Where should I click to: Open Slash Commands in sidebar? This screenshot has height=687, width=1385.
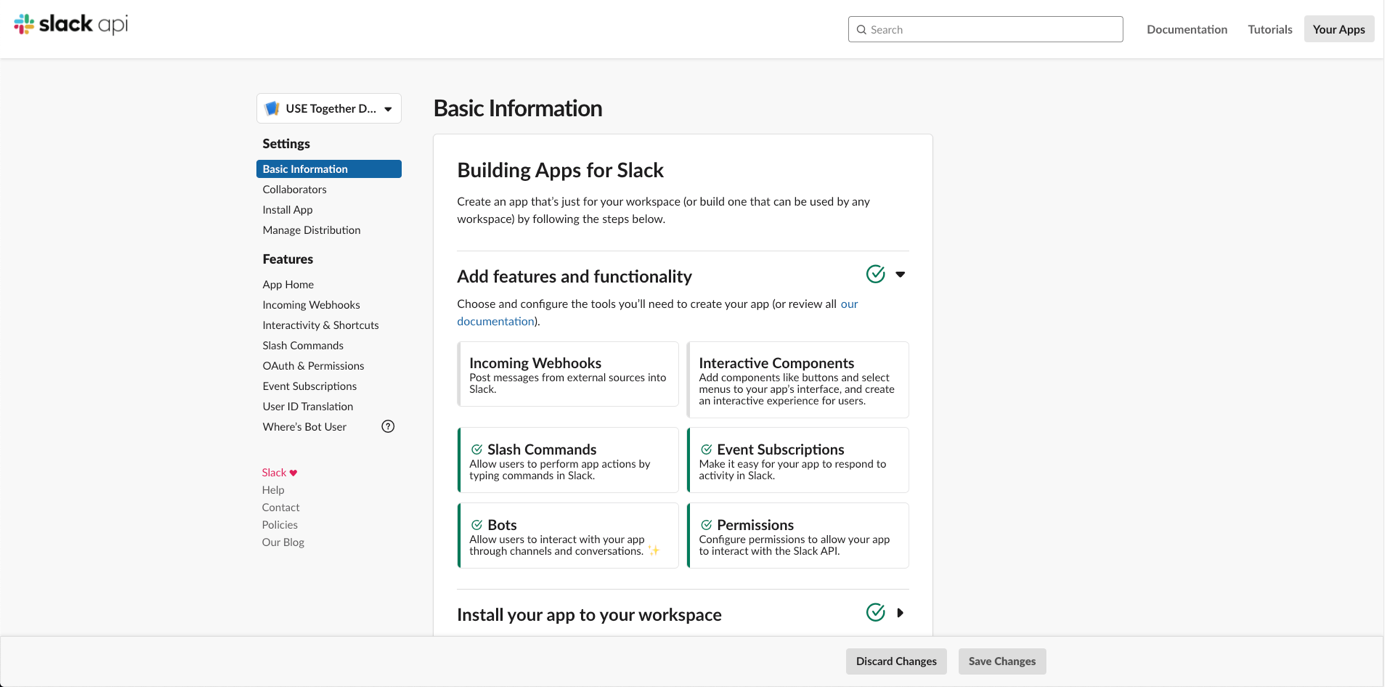click(303, 346)
